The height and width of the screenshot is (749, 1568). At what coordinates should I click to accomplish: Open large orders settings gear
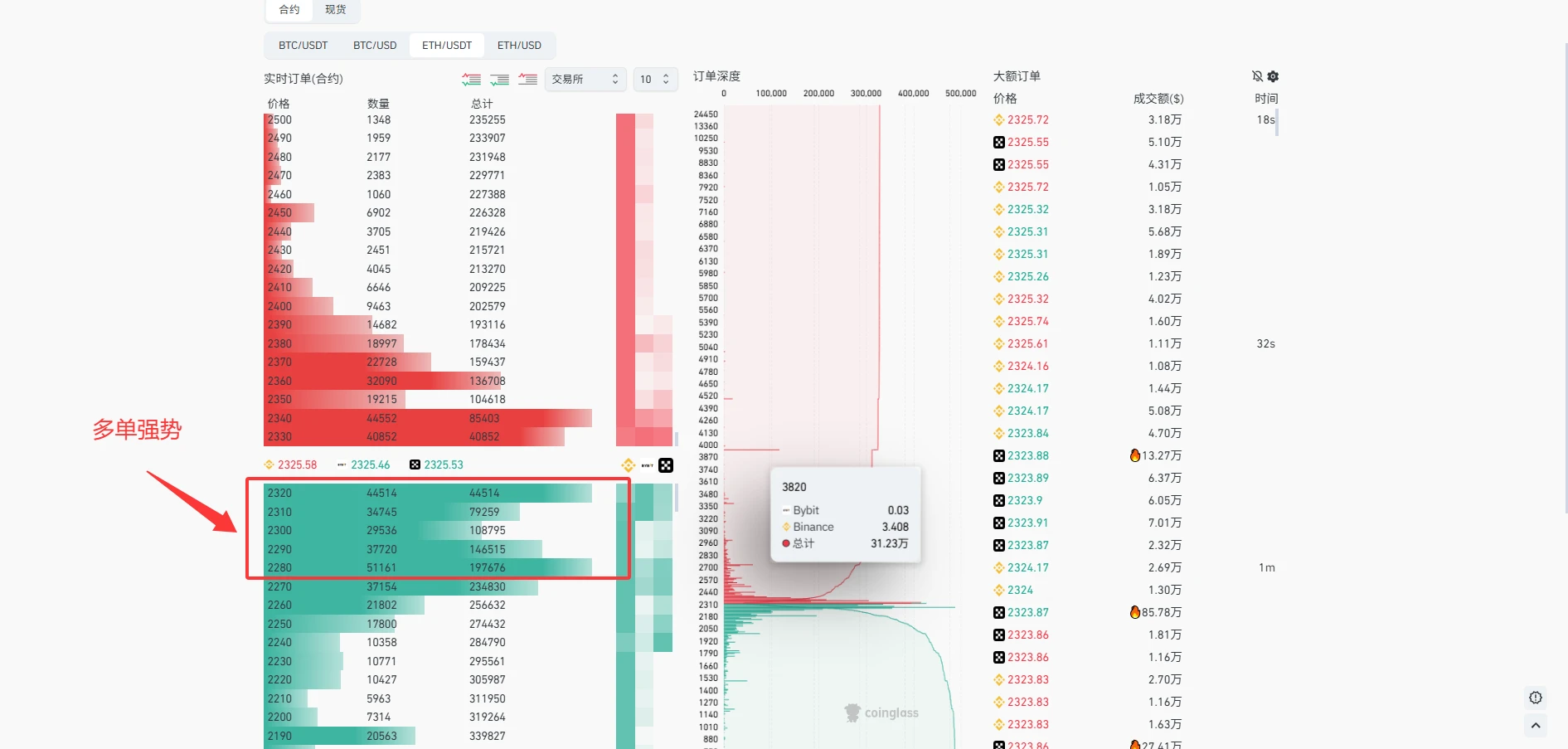pyautogui.click(x=1274, y=76)
